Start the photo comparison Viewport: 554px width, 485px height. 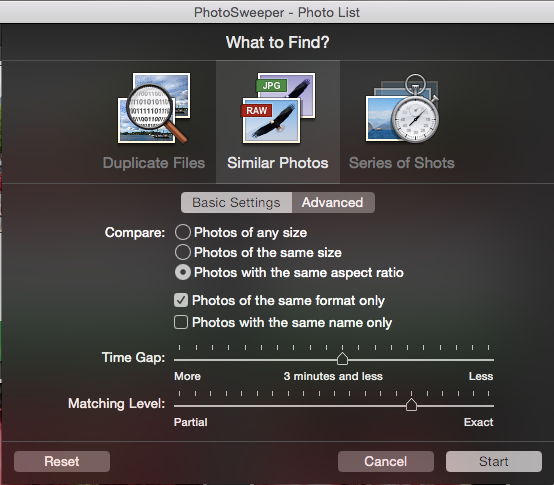click(x=494, y=461)
